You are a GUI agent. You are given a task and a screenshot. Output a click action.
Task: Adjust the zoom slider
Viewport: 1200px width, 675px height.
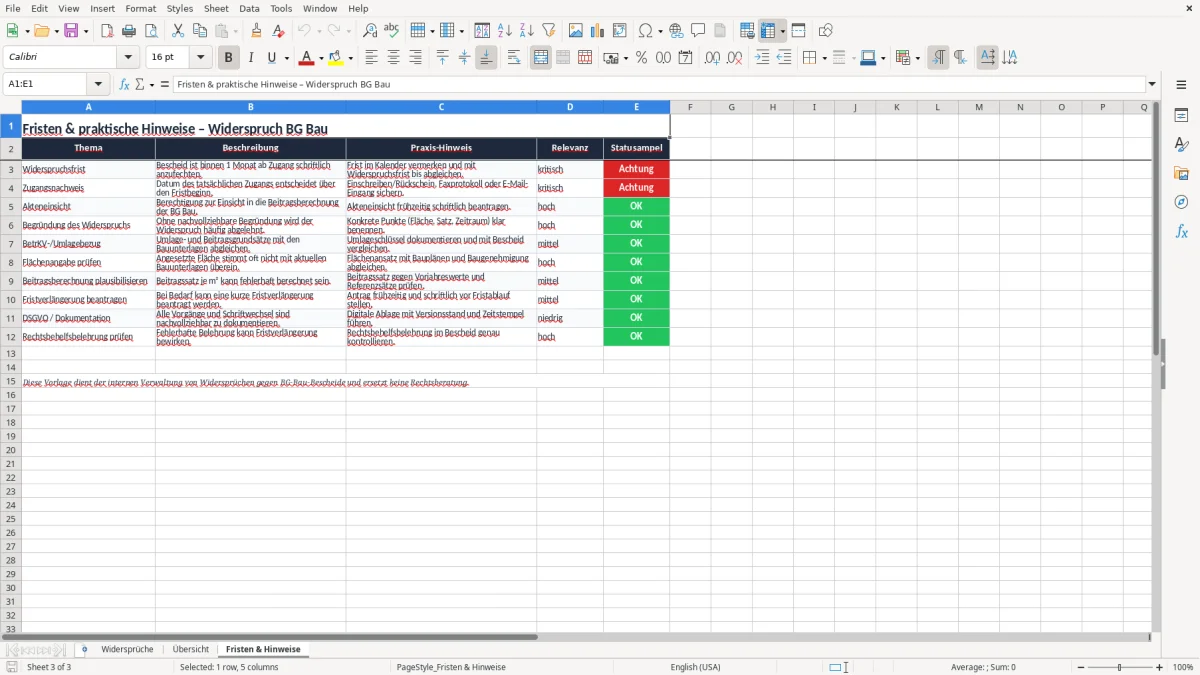pyautogui.click(x=1119, y=667)
